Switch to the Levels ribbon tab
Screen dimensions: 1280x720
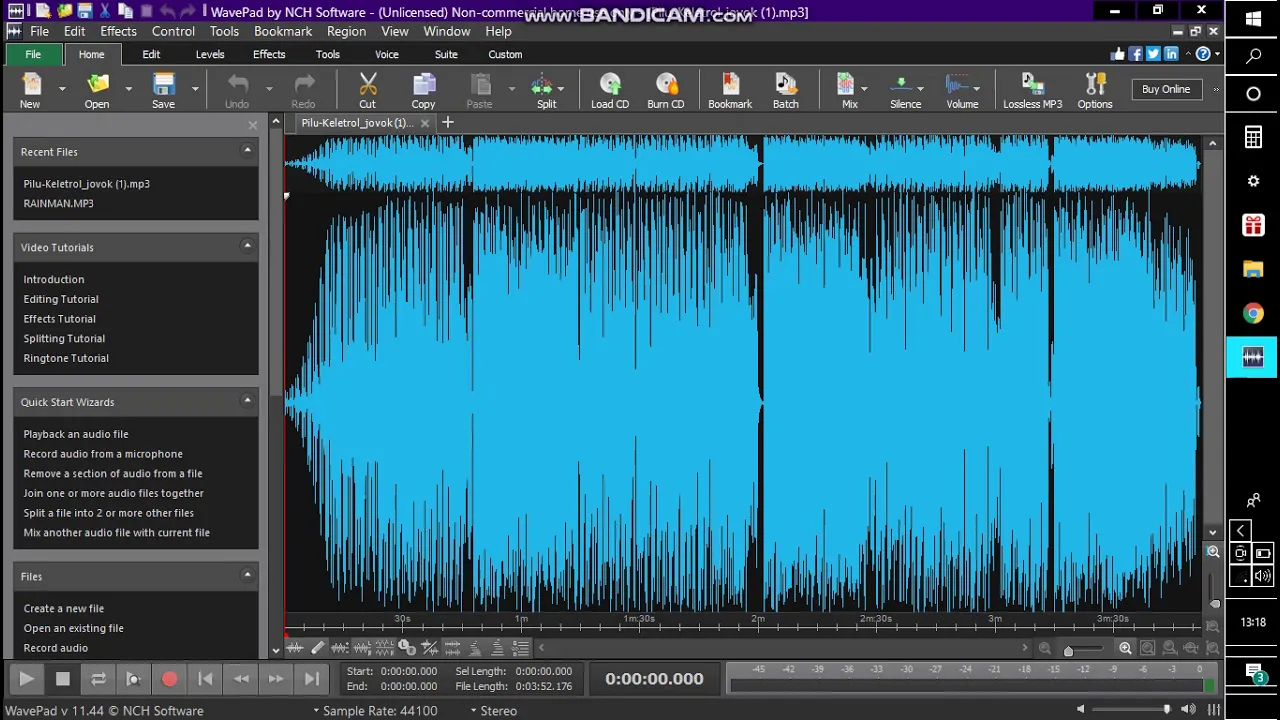click(210, 54)
